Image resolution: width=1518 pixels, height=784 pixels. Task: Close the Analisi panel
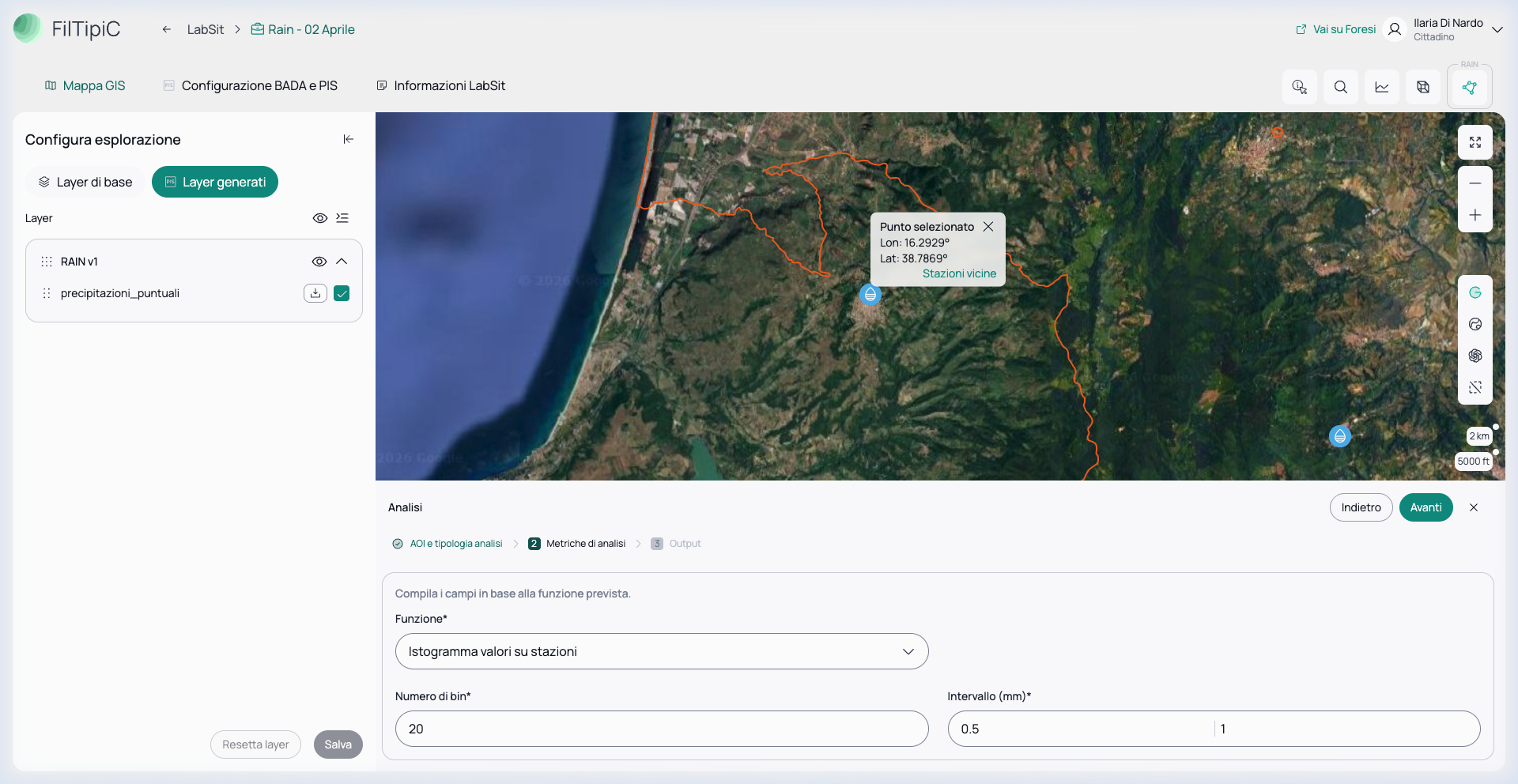pyautogui.click(x=1474, y=507)
